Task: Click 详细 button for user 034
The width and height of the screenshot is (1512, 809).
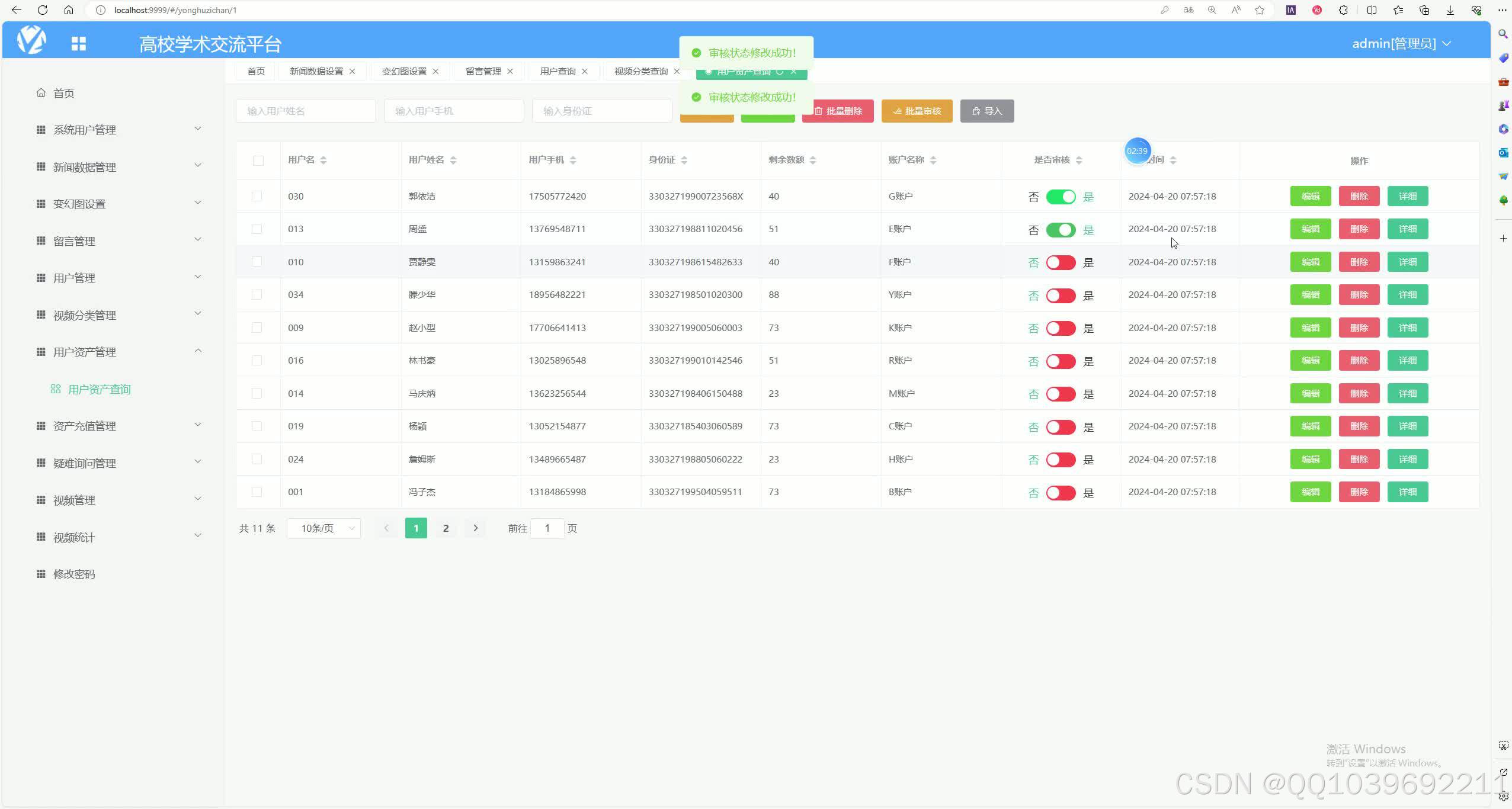Action: tap(1408, 295)
